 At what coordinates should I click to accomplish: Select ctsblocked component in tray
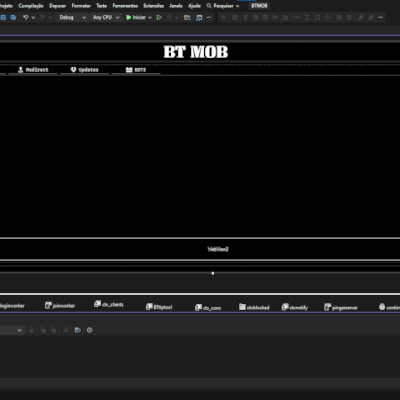point(254,307)
